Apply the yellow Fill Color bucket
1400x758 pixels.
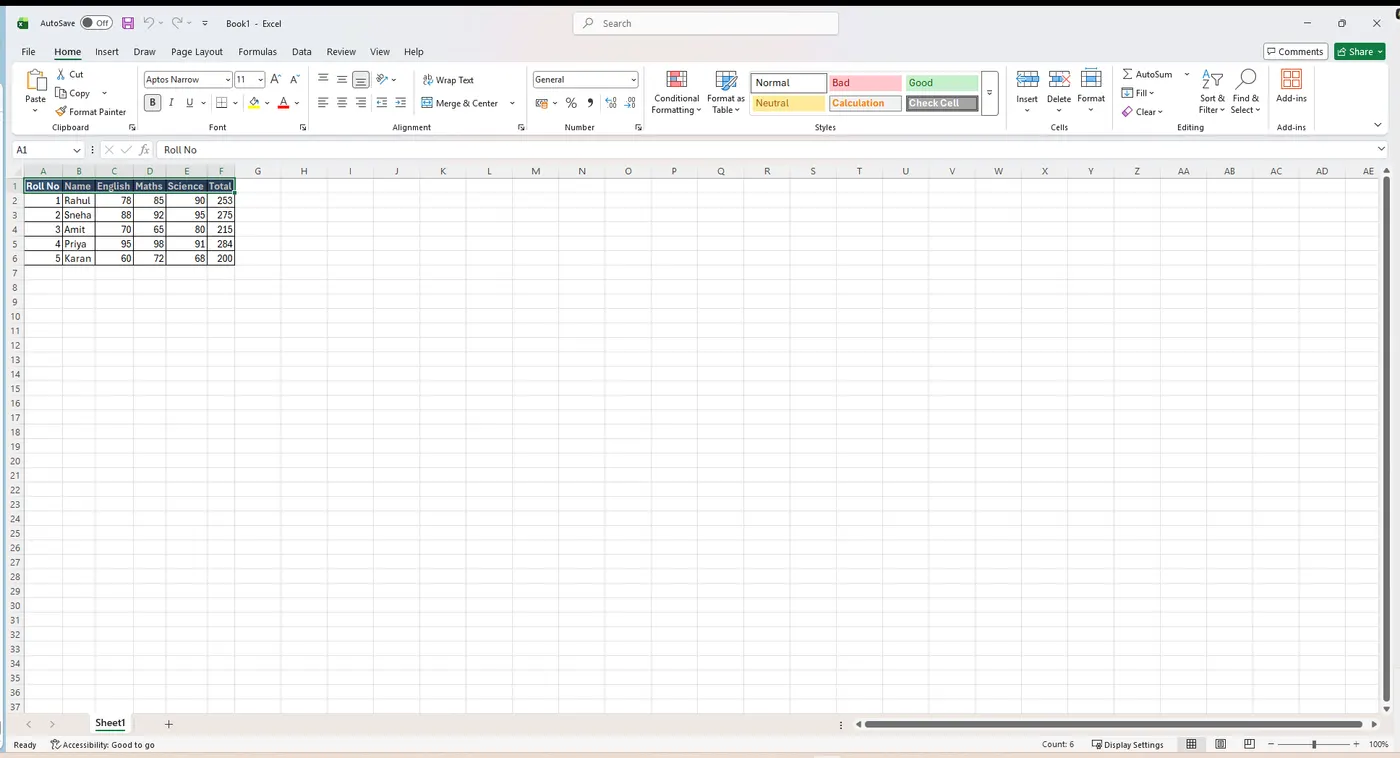pos(254,102)
